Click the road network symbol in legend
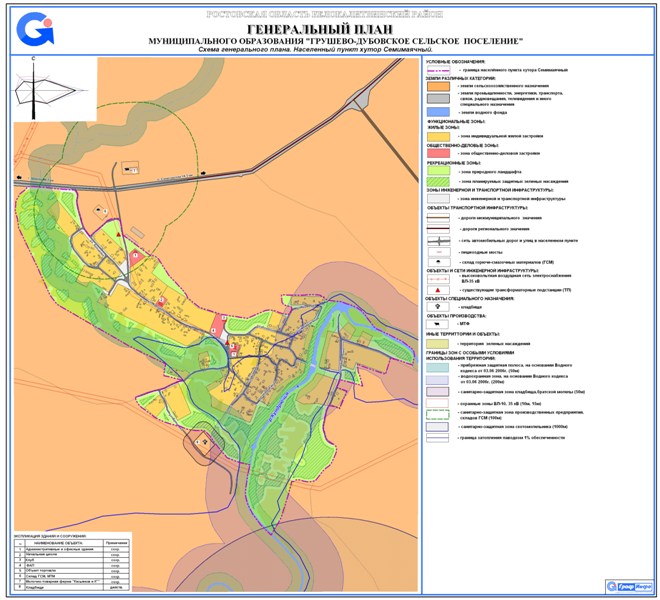660x600 pixels. point(440,241)
